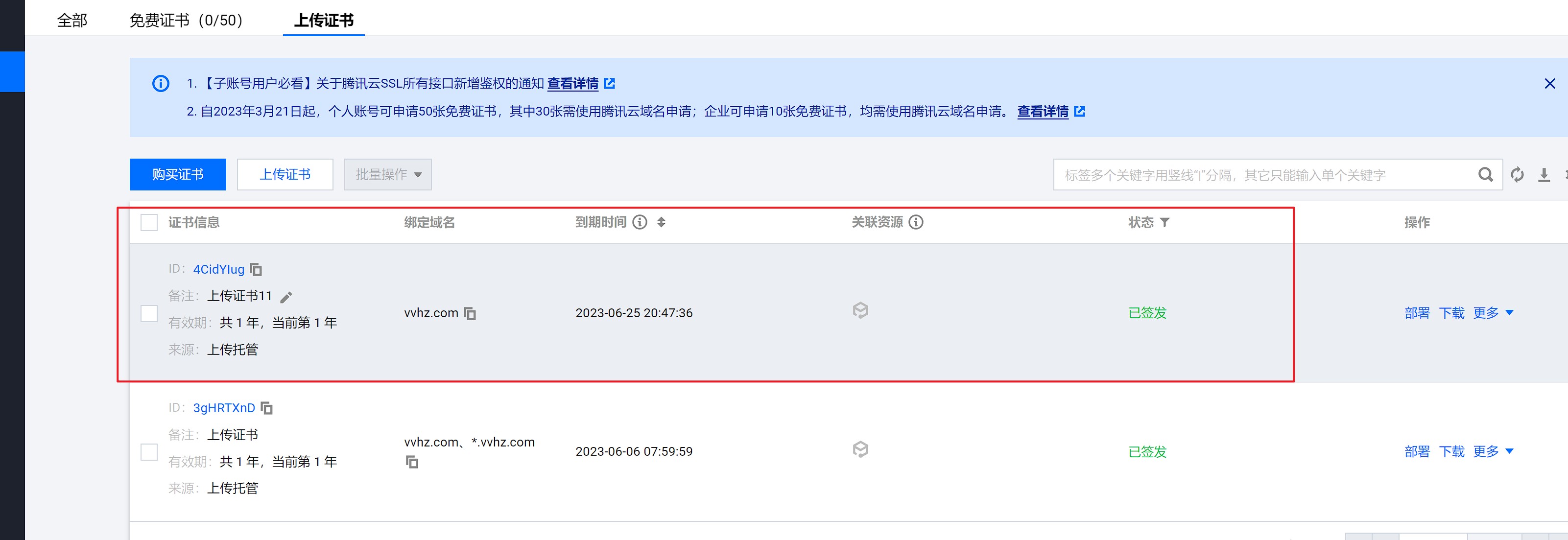Click the blue 购买证书 button

[178, 175]
